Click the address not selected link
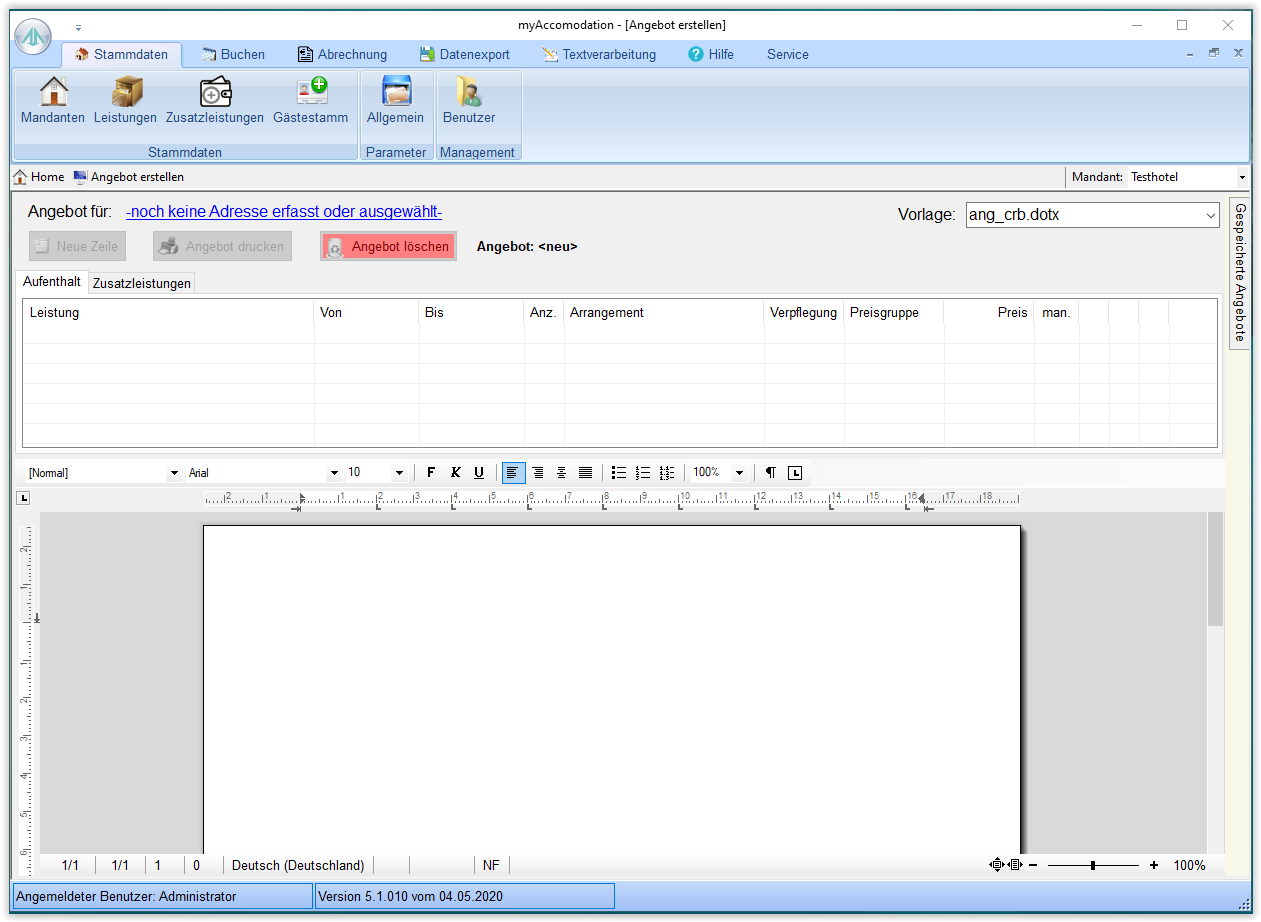1261x922 pixels. (284, 212)
